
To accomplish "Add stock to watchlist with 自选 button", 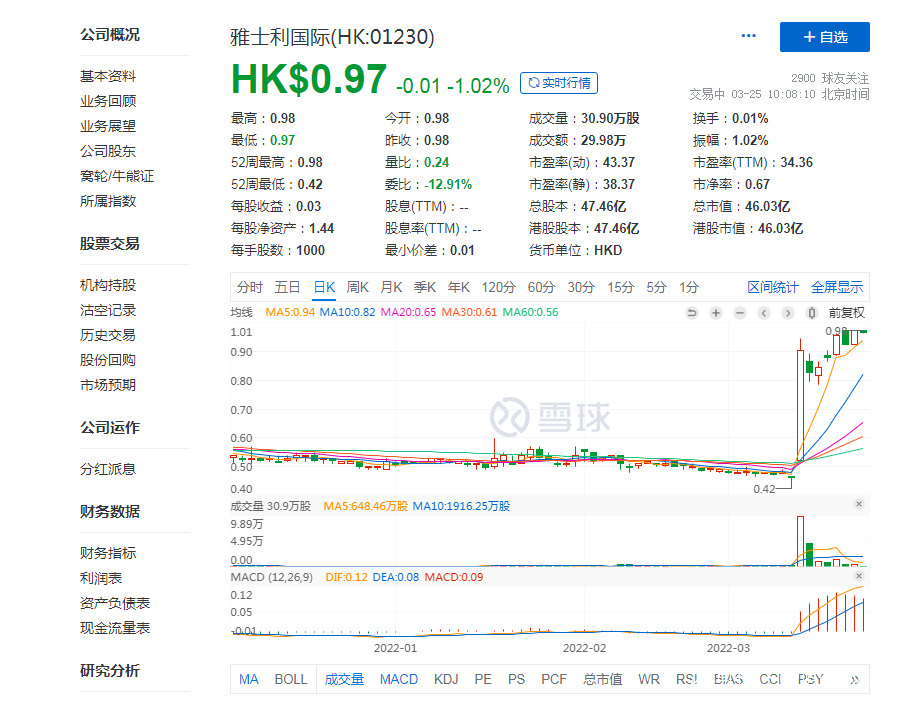I will tap(825, 37).
